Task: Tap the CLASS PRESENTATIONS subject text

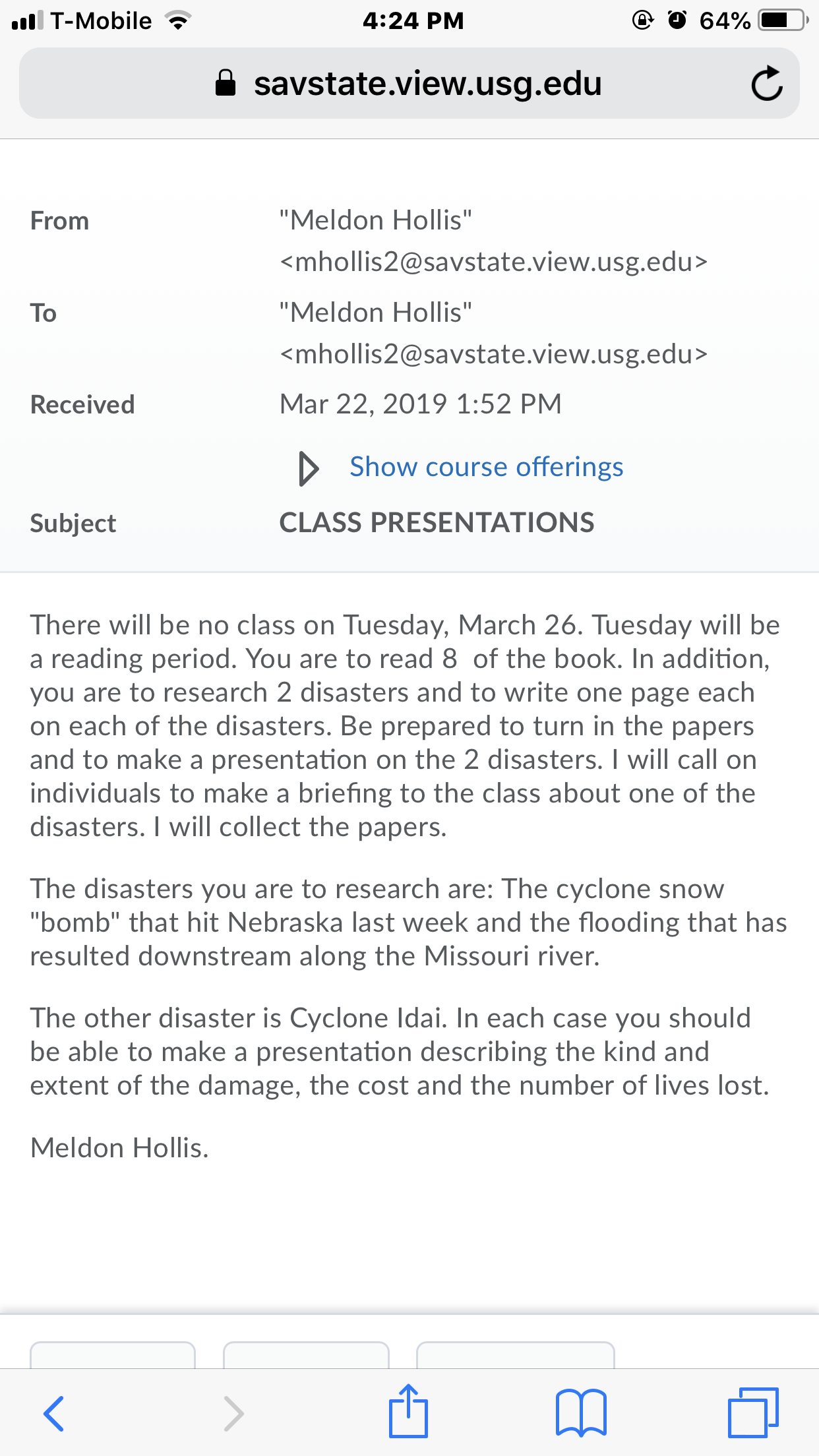Action: [437, 522]
